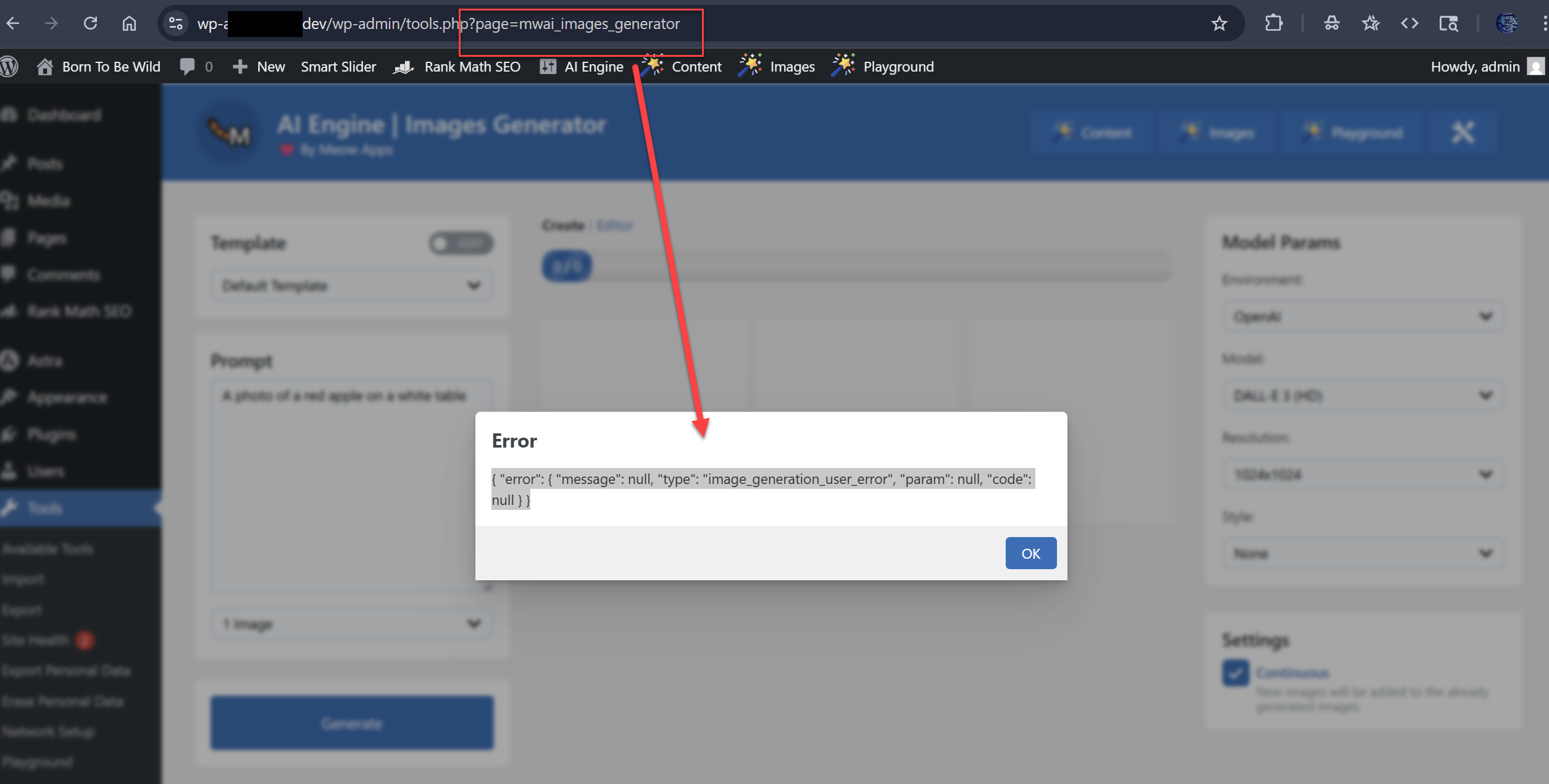
Task: Expand the Default Template dropdown
Action: [352, 286]
